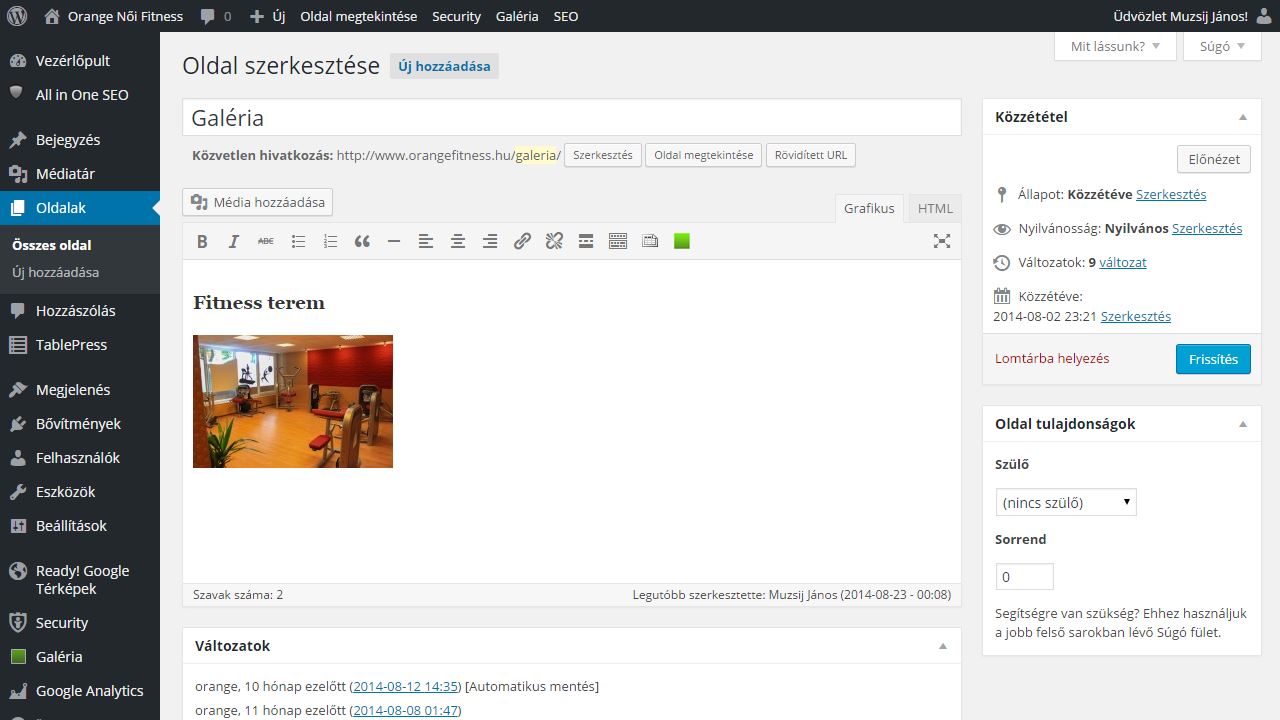
Task: Click the Média hozzáadása button
Action: [258, 202]
